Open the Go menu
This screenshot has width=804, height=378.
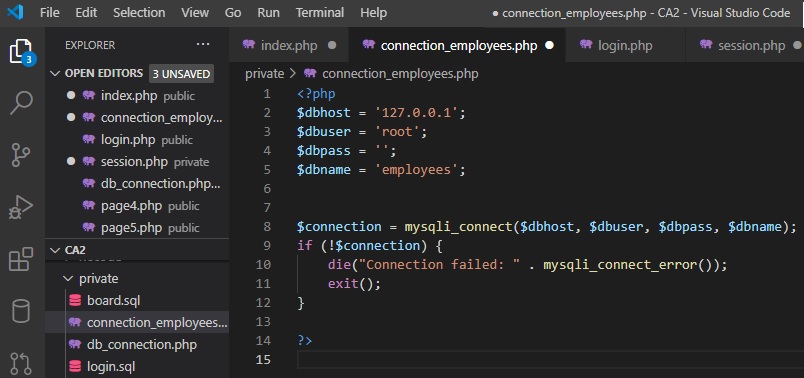point(233,12)
